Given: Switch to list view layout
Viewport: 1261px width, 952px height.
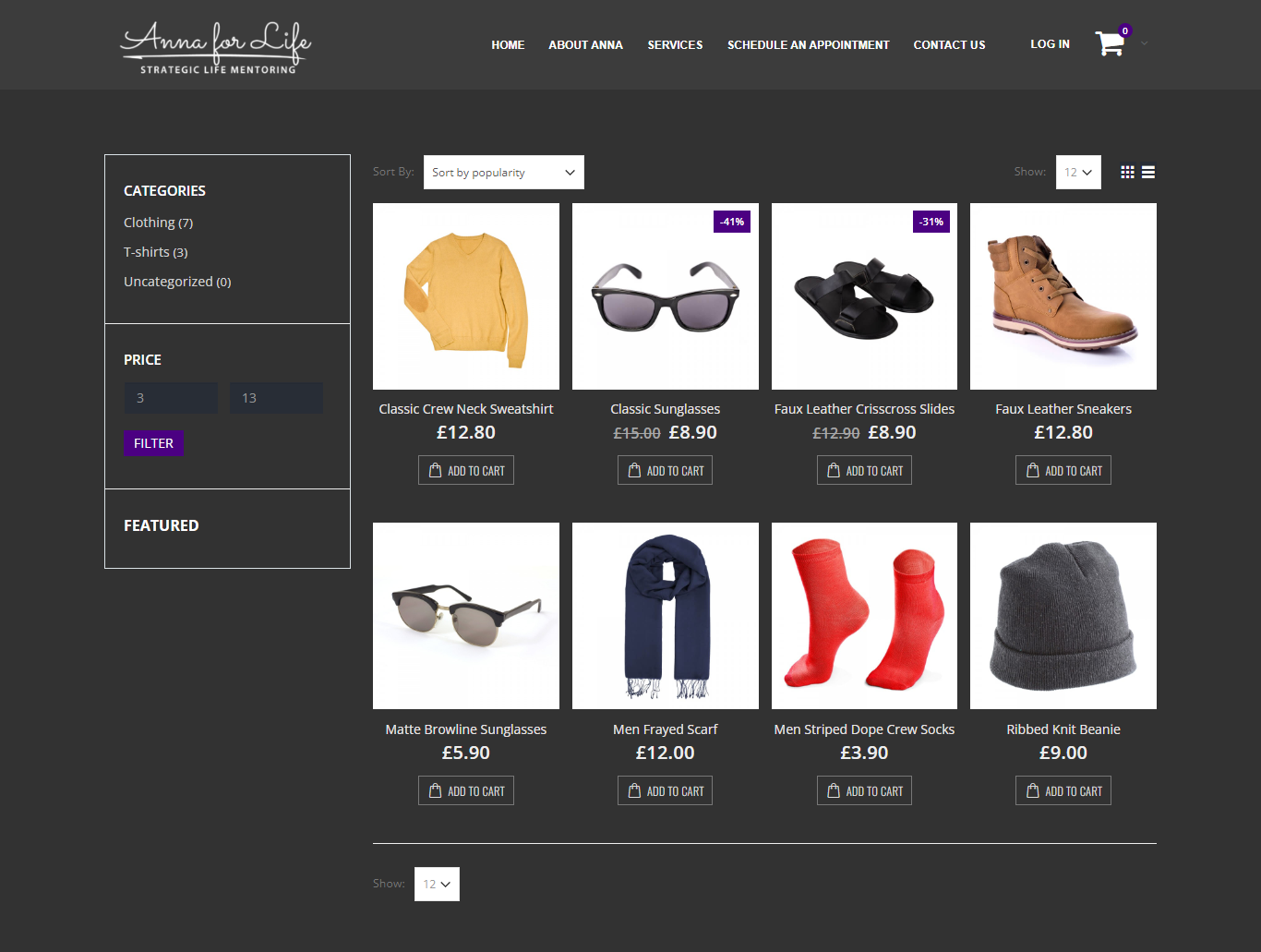Looking at the screenshot, I should 1148,173.
